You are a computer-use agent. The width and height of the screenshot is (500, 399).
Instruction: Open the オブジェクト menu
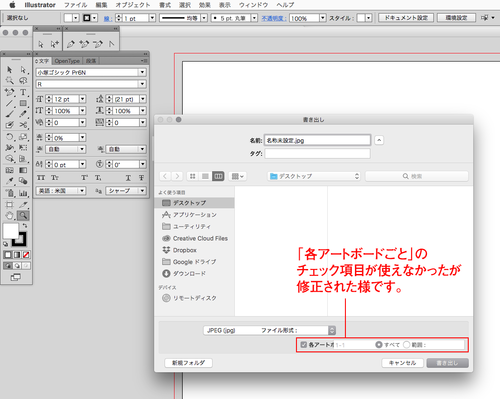[133, 5]
